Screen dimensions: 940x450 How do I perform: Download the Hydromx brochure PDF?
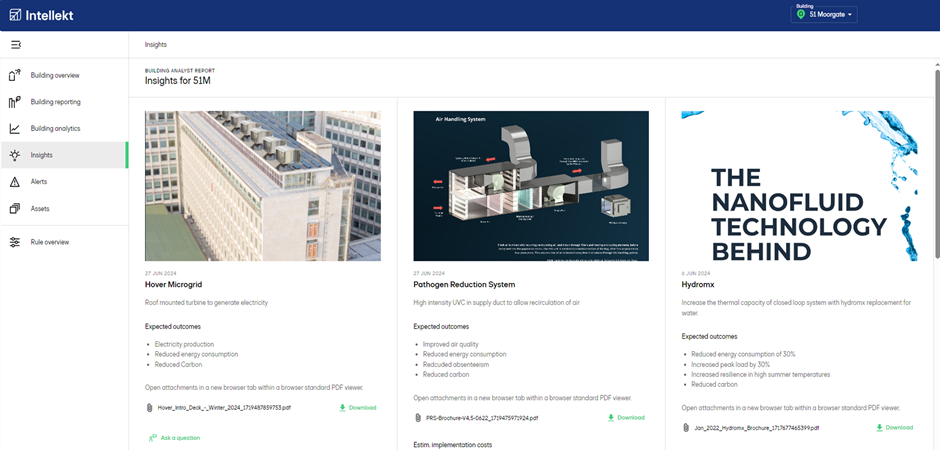[894, 428]
